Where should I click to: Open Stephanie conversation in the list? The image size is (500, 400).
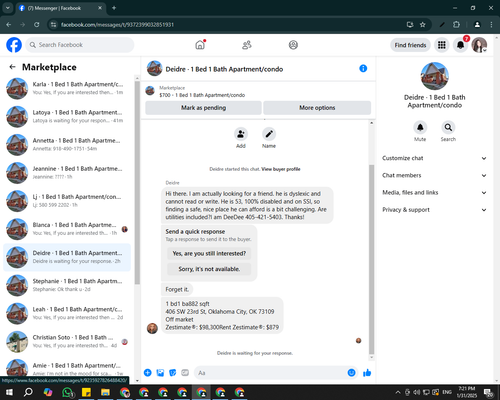tap(67, 285)
